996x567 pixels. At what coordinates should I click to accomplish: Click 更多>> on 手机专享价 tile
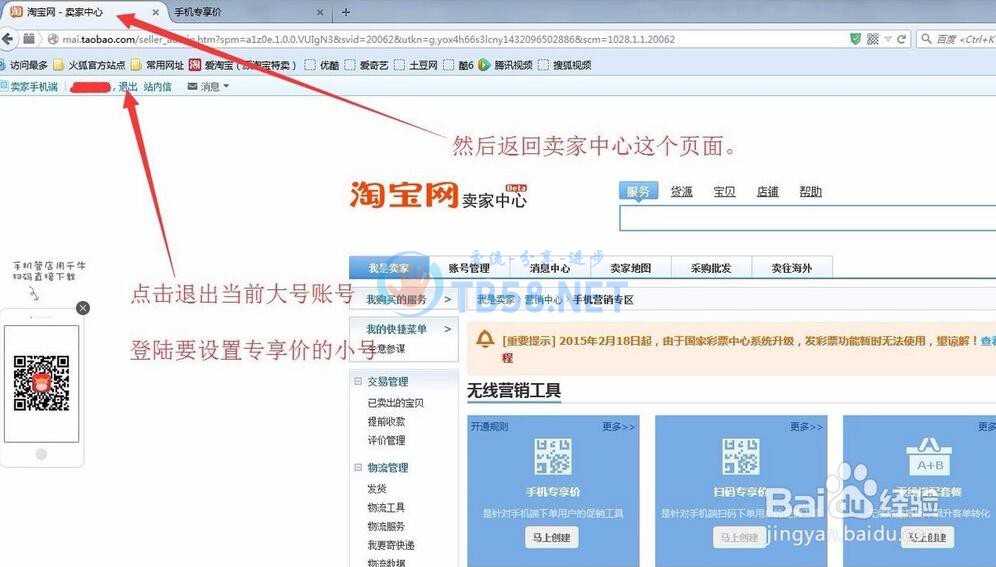point(618,427)
